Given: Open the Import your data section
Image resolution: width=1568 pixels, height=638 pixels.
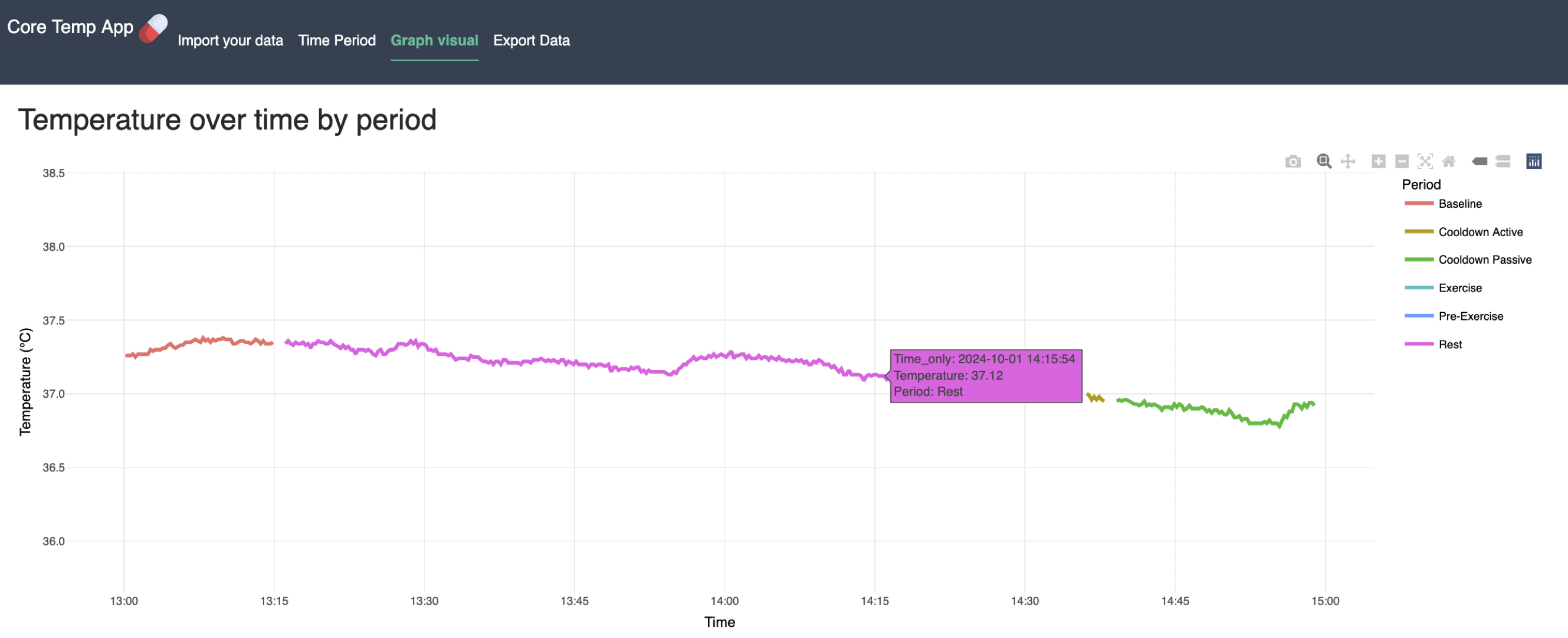Looking at the screenshot, I should coord(231,40).
